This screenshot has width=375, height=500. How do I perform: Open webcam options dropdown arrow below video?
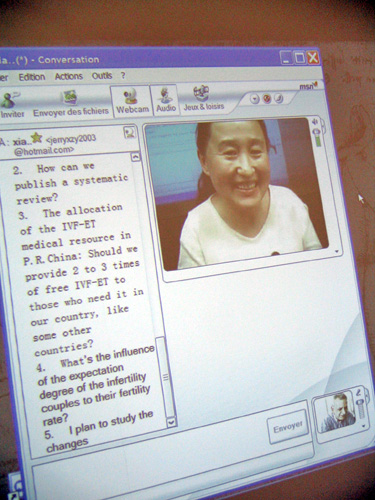pyautogui.click(x=337, y=252)
